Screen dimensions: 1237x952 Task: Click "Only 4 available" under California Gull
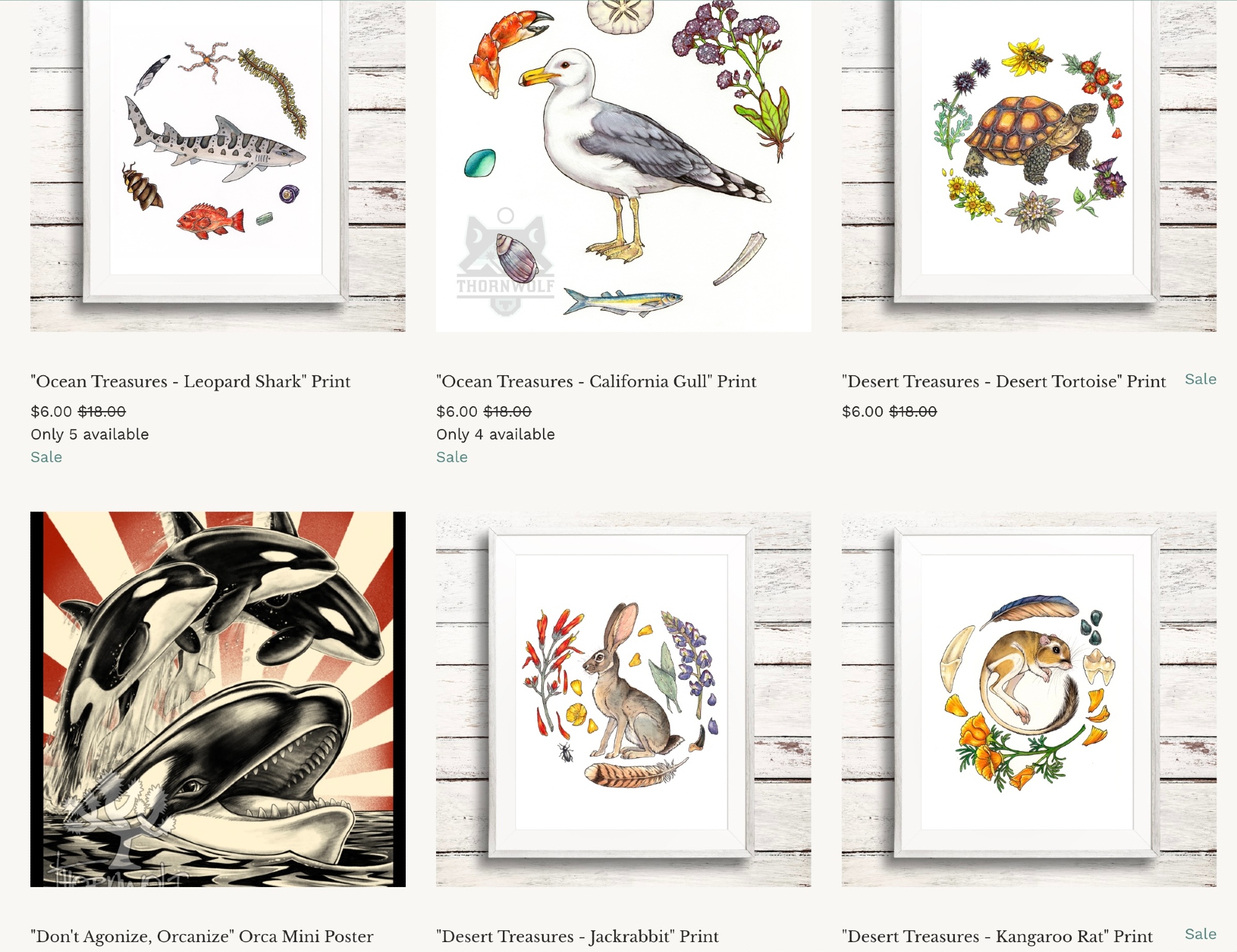click(x=495, y=435)
